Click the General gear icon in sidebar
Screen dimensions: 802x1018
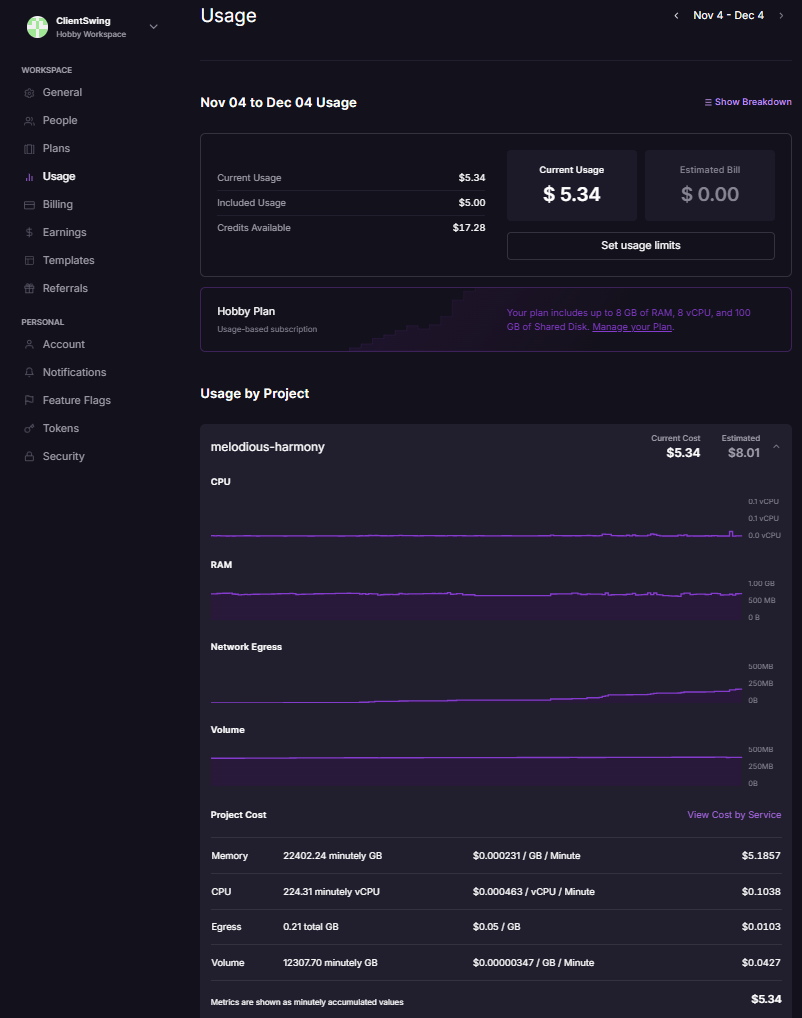coord(30,93)
